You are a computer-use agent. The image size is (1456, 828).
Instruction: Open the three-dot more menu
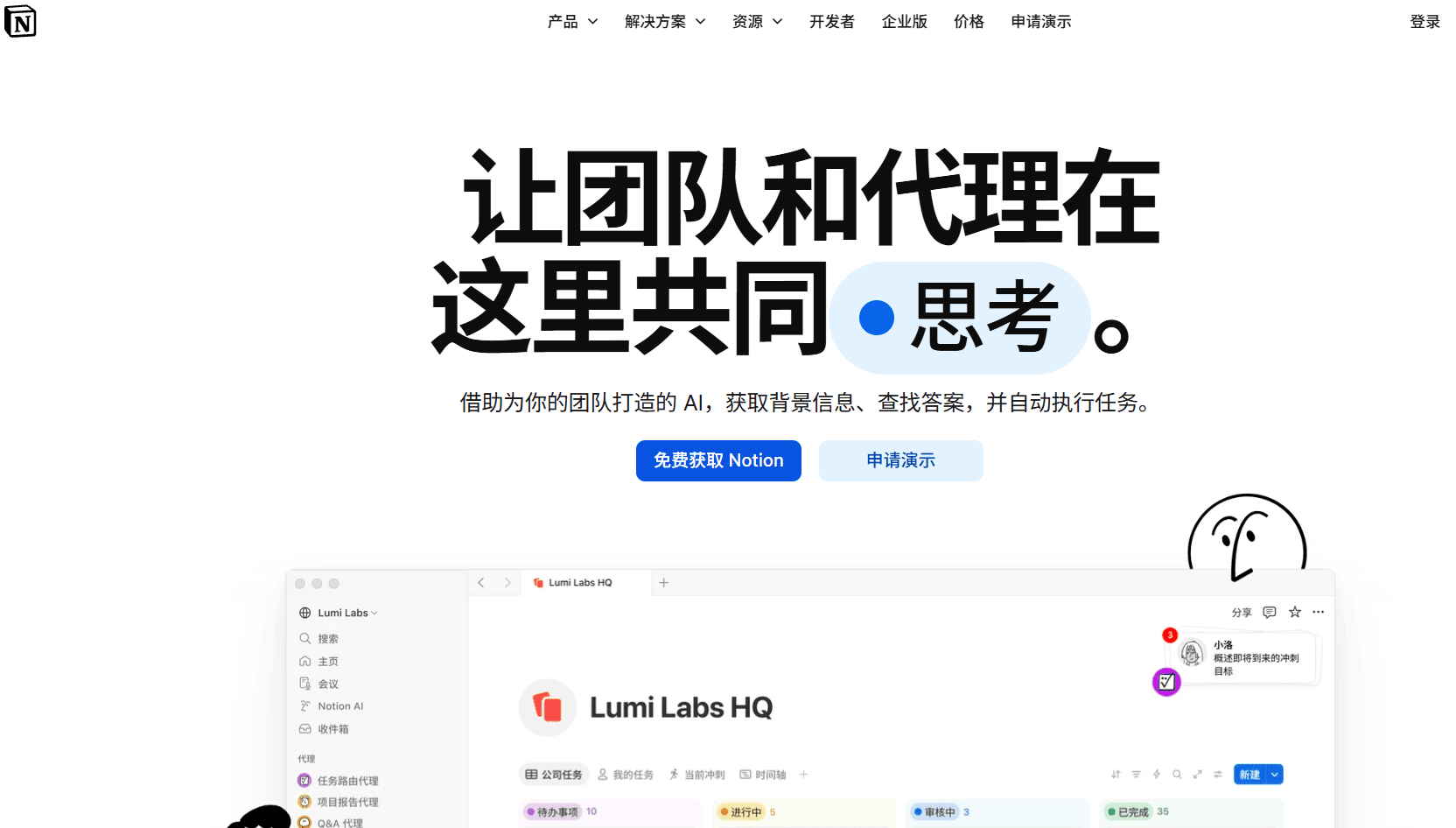point(1319,613)
